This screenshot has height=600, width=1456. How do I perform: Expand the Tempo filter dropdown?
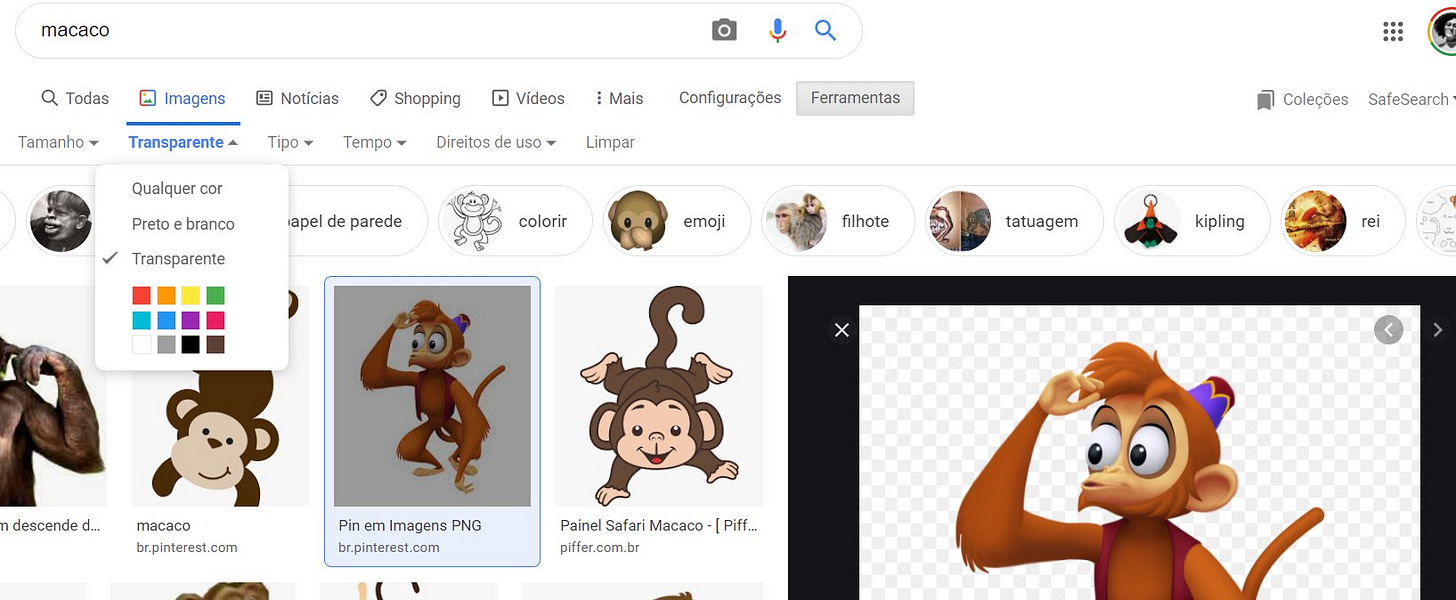pos(374,142)
